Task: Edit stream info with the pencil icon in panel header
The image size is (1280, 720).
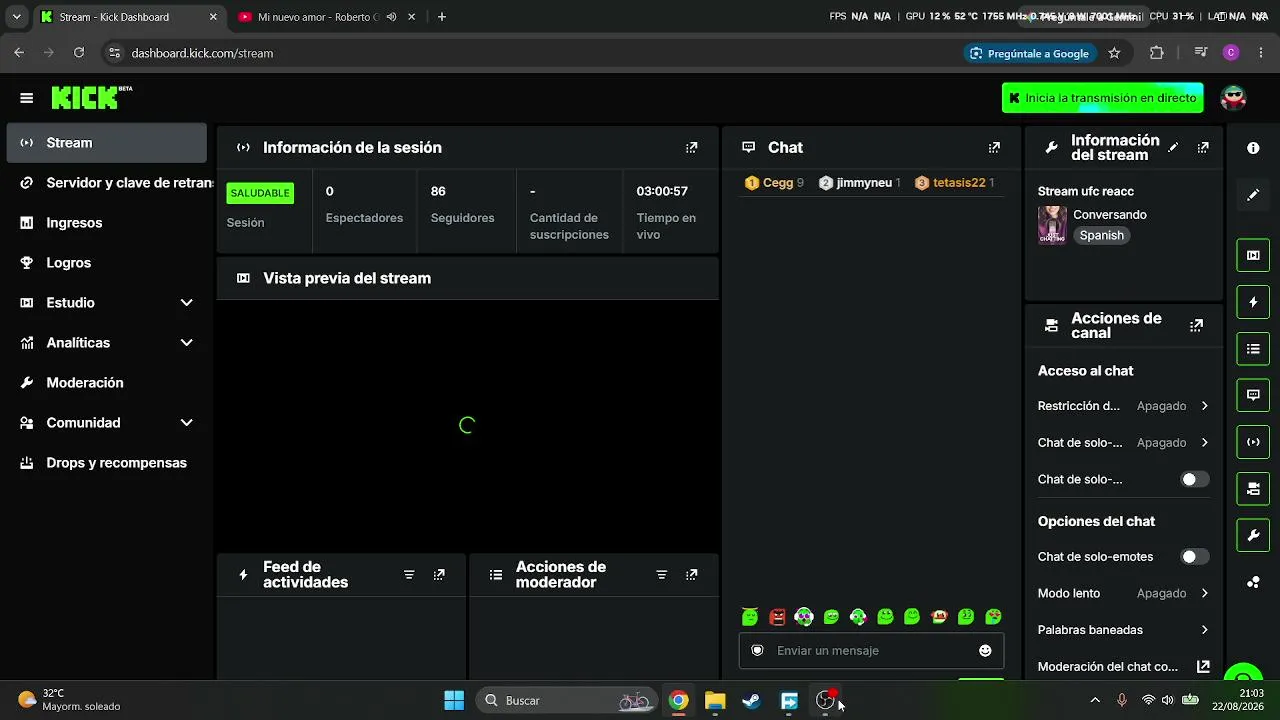Action: [1173, 148]
